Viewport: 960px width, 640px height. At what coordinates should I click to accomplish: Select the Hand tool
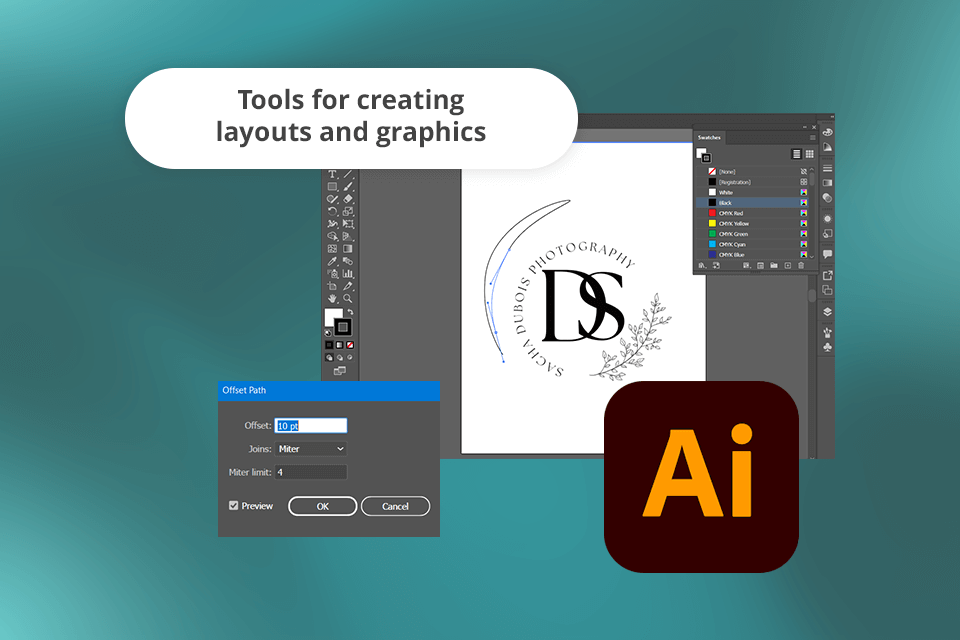pos(332,299)
